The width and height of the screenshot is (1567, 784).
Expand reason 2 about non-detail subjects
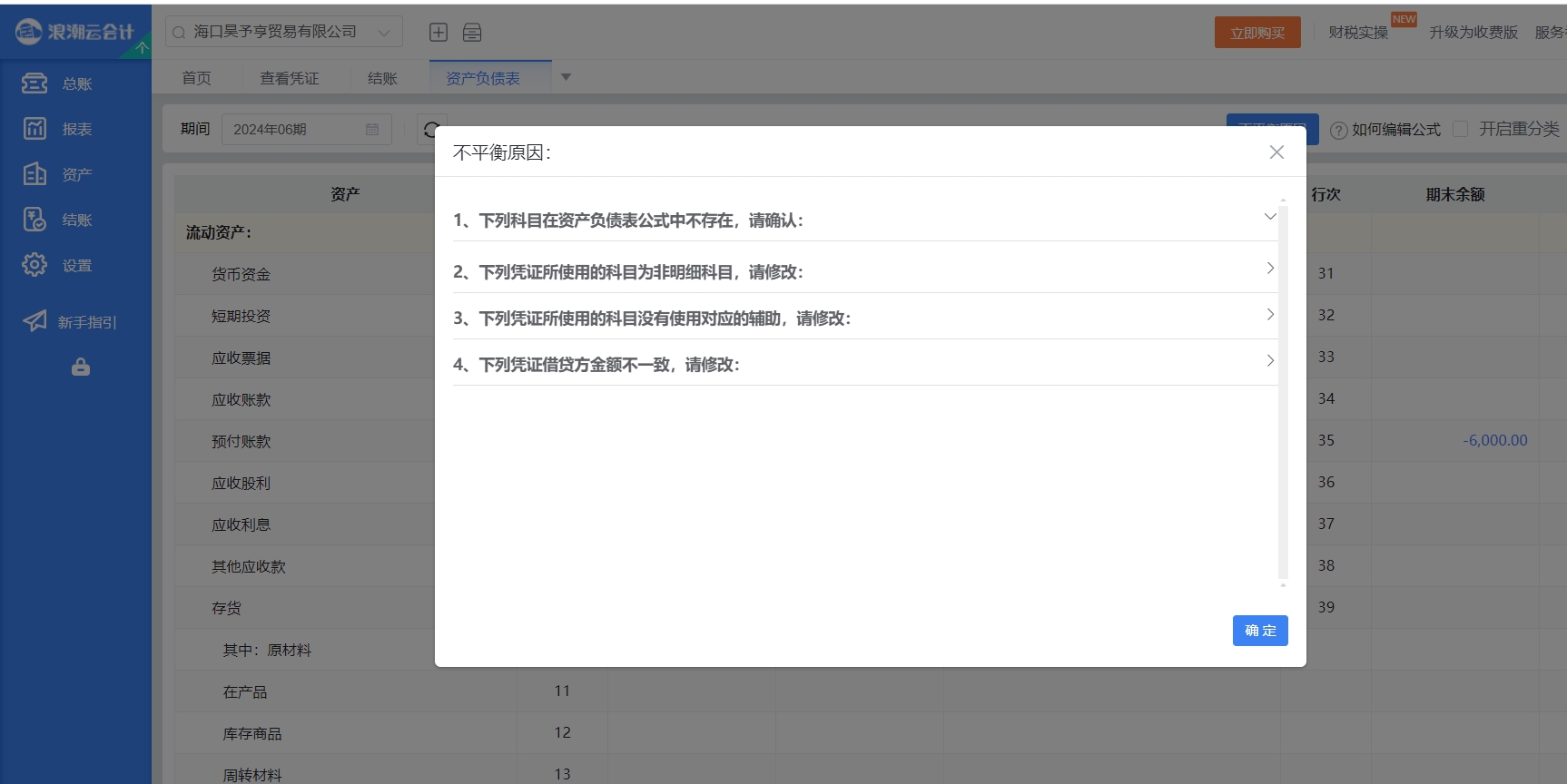[x=1270, y=269]
